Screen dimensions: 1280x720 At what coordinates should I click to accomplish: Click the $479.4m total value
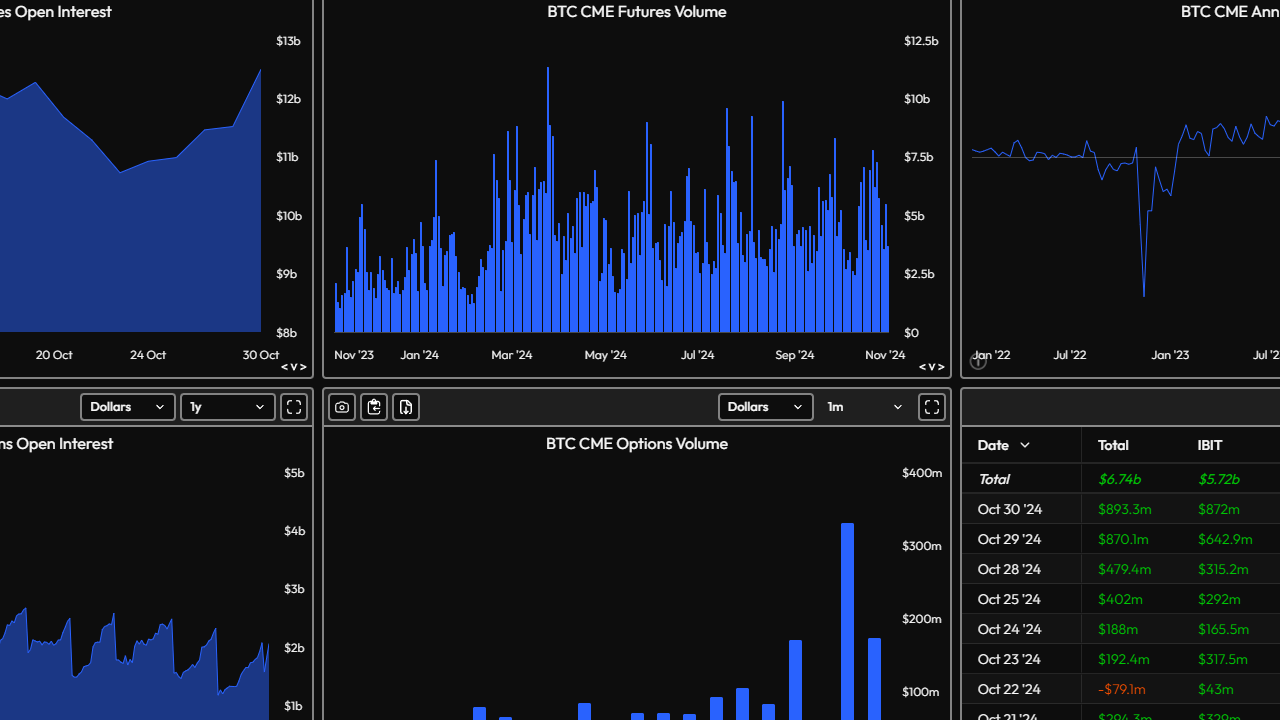tap(1125, 569)
